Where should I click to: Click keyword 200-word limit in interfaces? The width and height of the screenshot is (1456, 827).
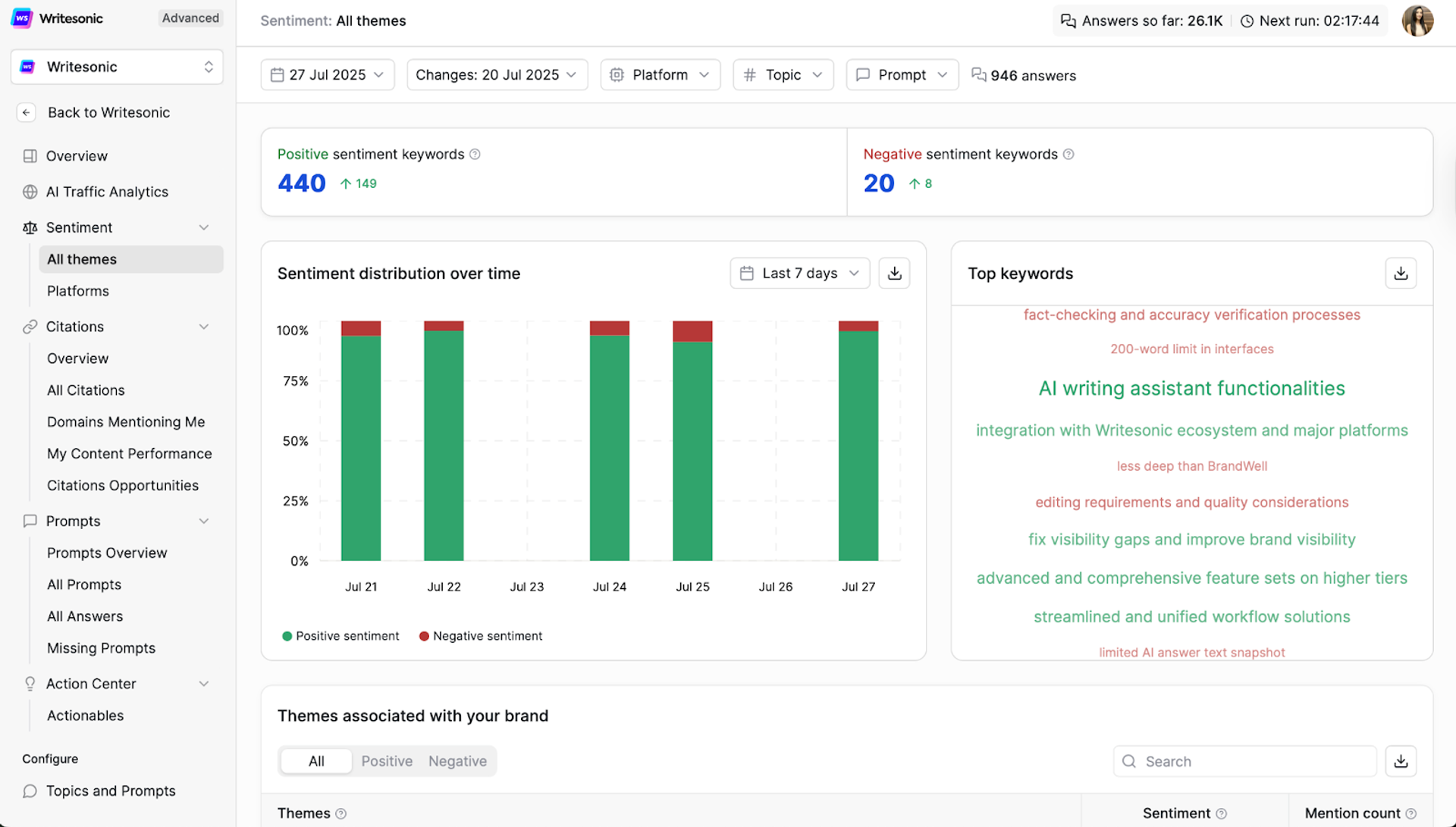pos(1191,349)
